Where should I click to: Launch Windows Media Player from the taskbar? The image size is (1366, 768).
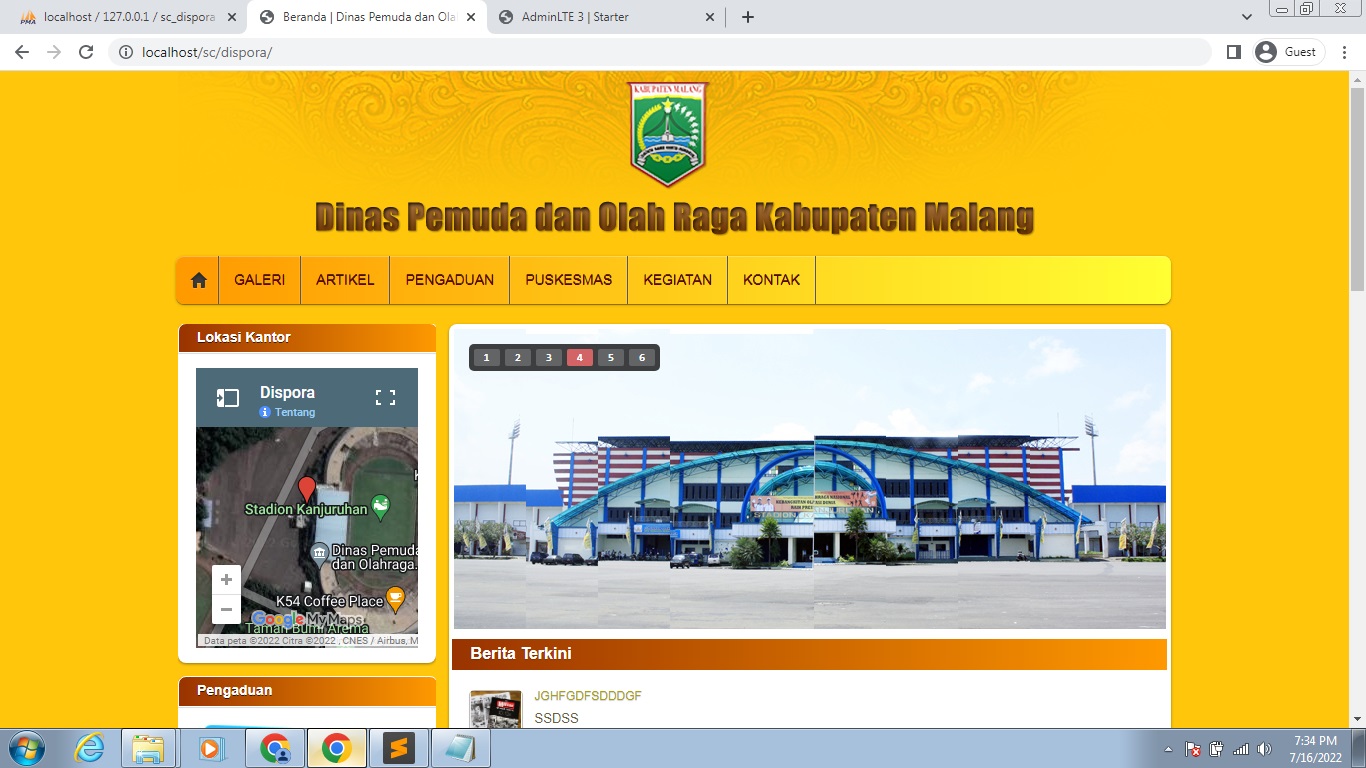211,747
